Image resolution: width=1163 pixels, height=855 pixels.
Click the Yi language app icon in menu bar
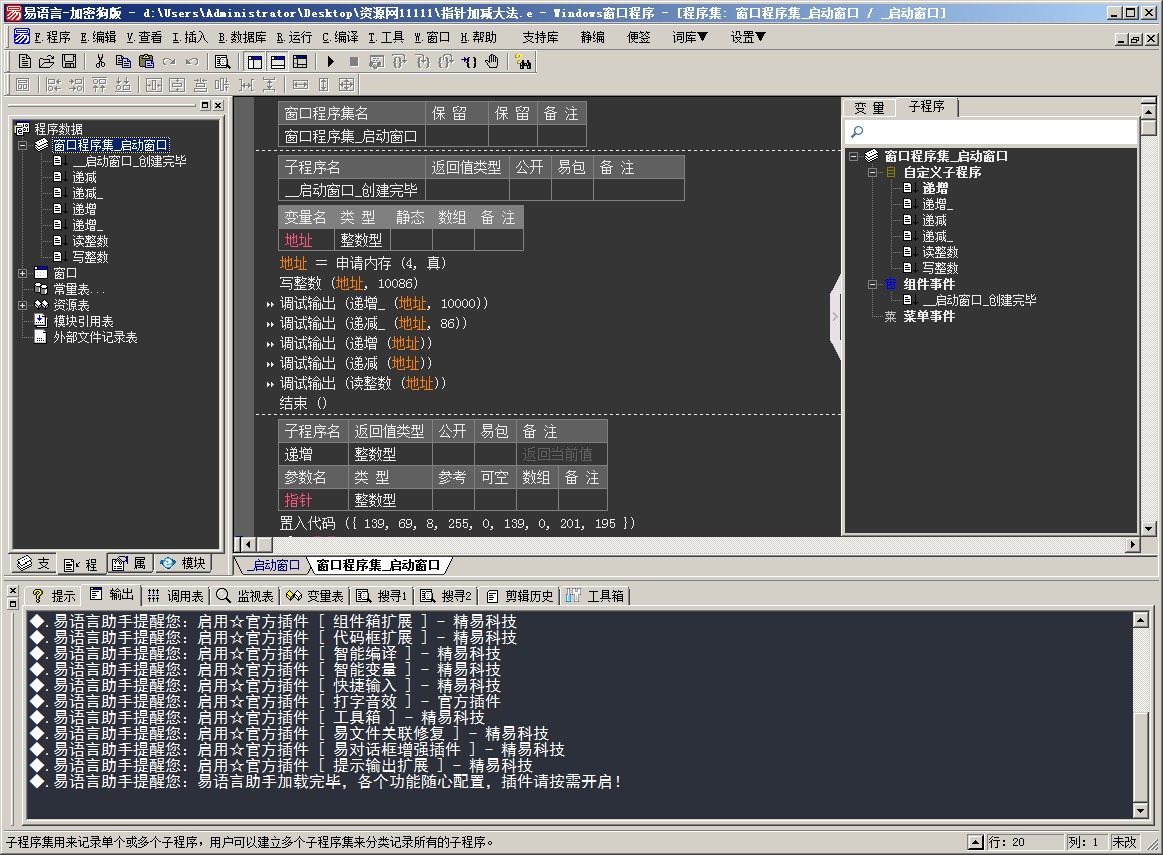click(x=22, y=36)
